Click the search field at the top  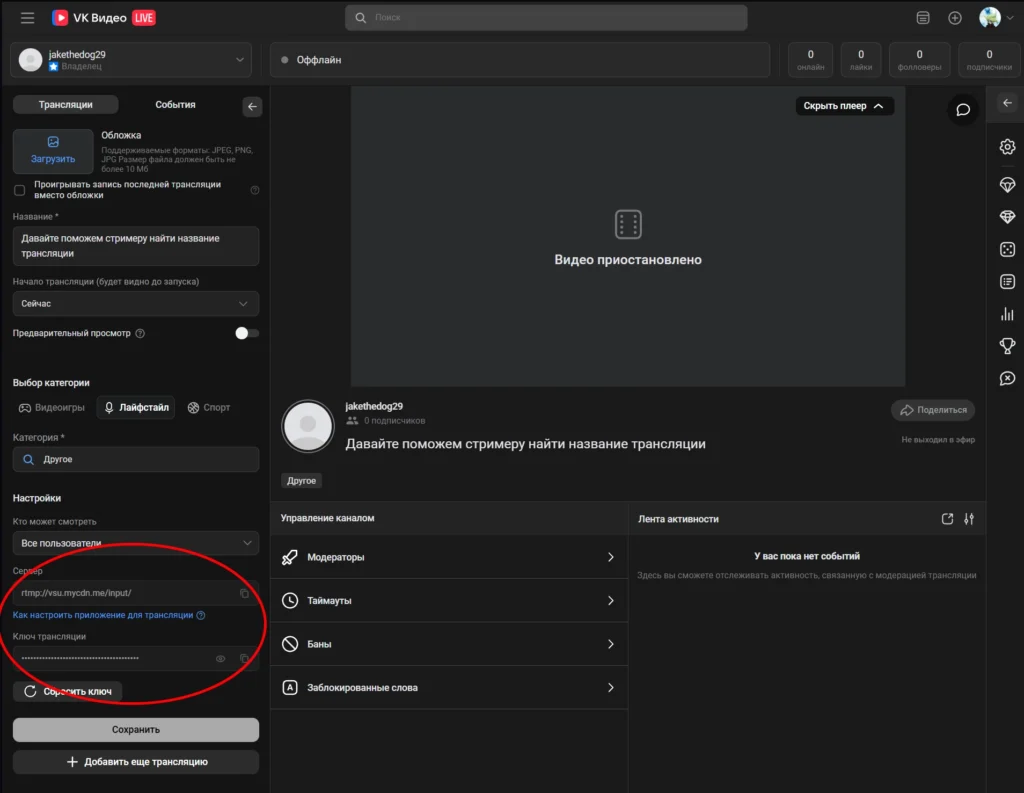coord(548,17)
